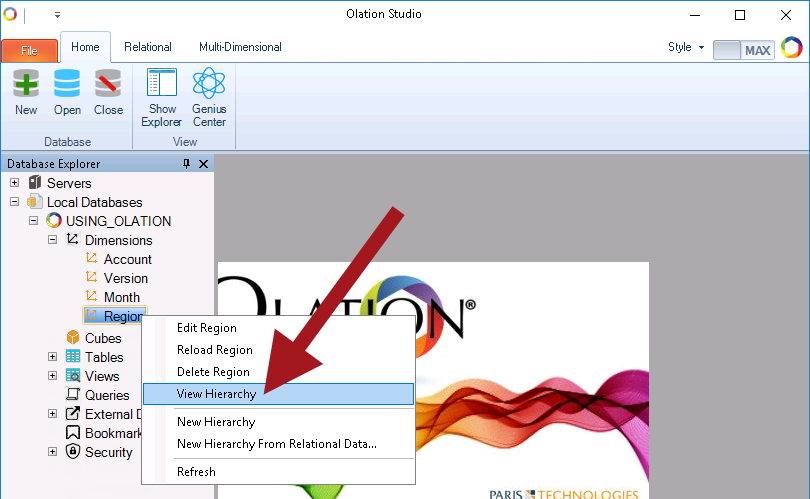Image resolution: width=810 pixels, height=499 pixels.
Task: Choose View Hierarchy from the context menu
Action: coord(216,394)
